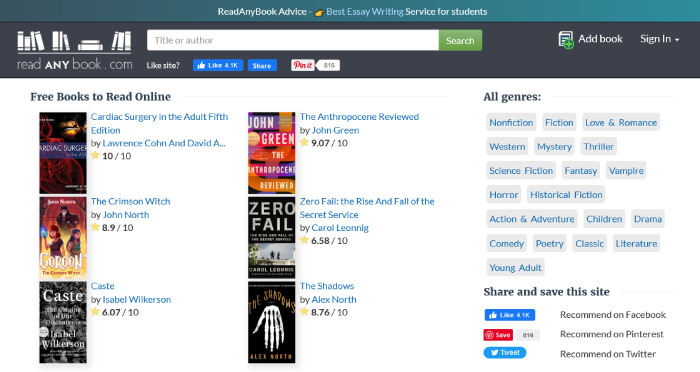Select the Fiction genre tag
The height and width of the screenshot is (372, 700).
(559, 122)
